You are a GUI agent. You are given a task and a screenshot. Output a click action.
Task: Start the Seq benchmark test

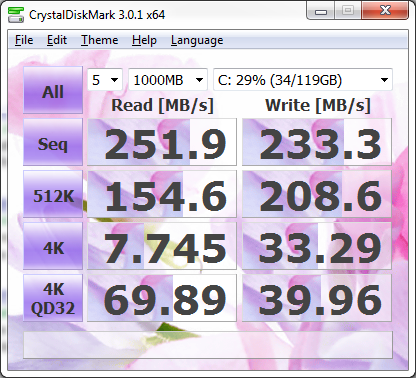[x=53, y=142]
